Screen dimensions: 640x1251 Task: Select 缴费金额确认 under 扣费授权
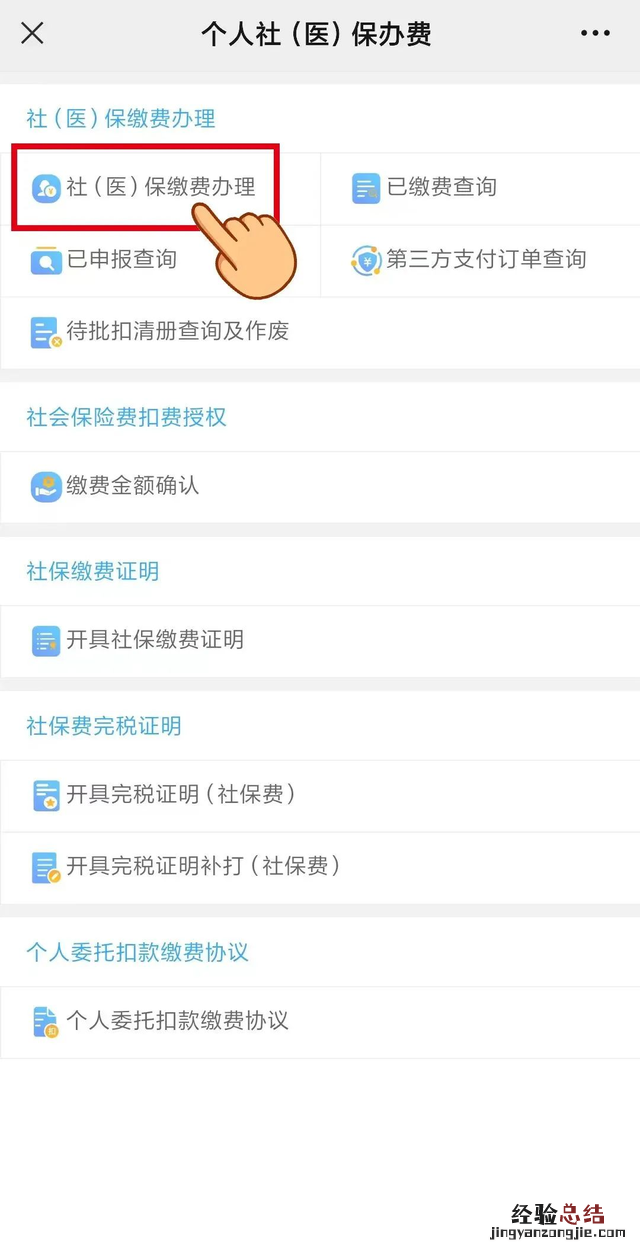click(x=133, y=487)
